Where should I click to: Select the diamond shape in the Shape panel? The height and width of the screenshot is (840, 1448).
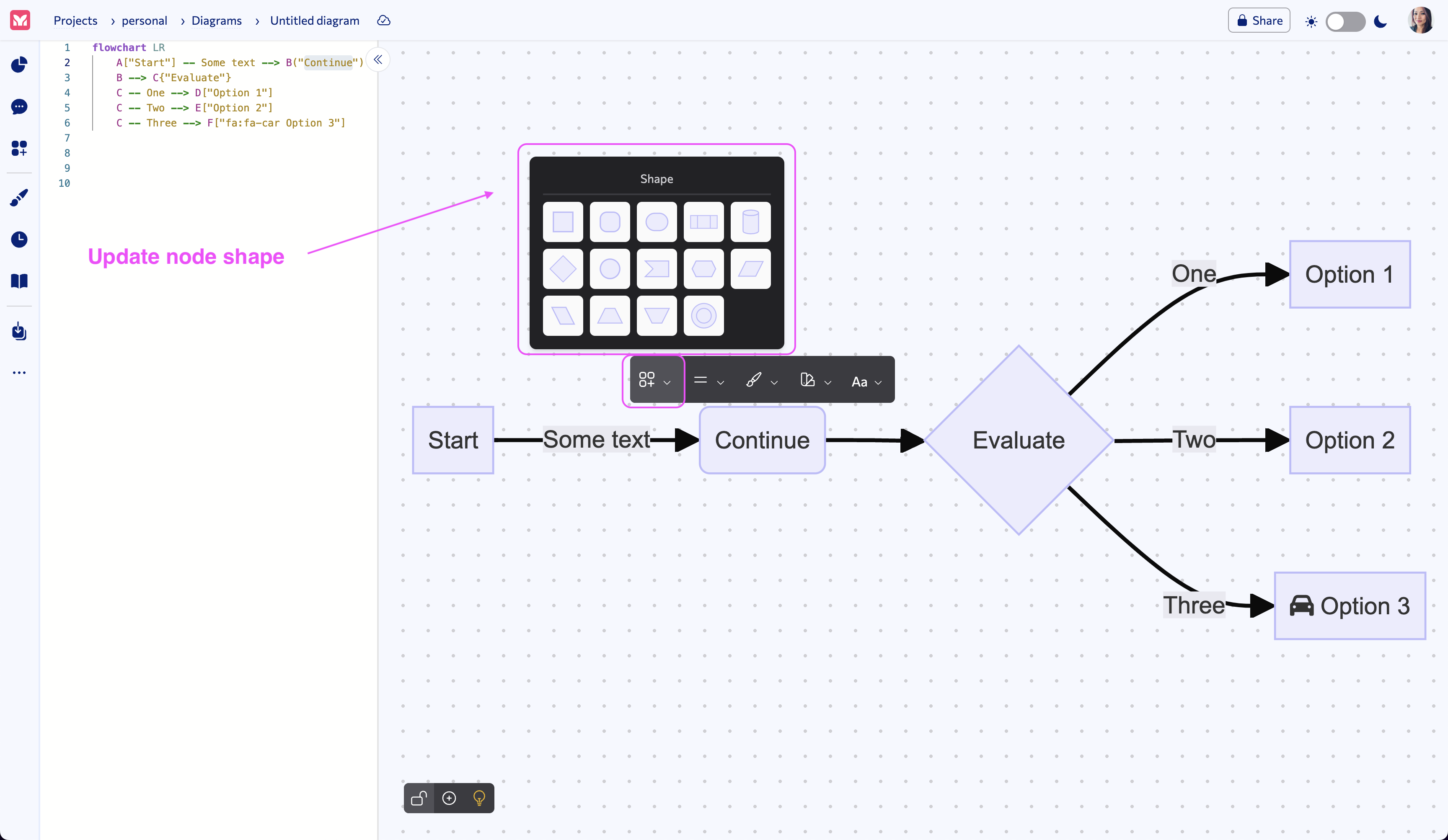[563, 268]
